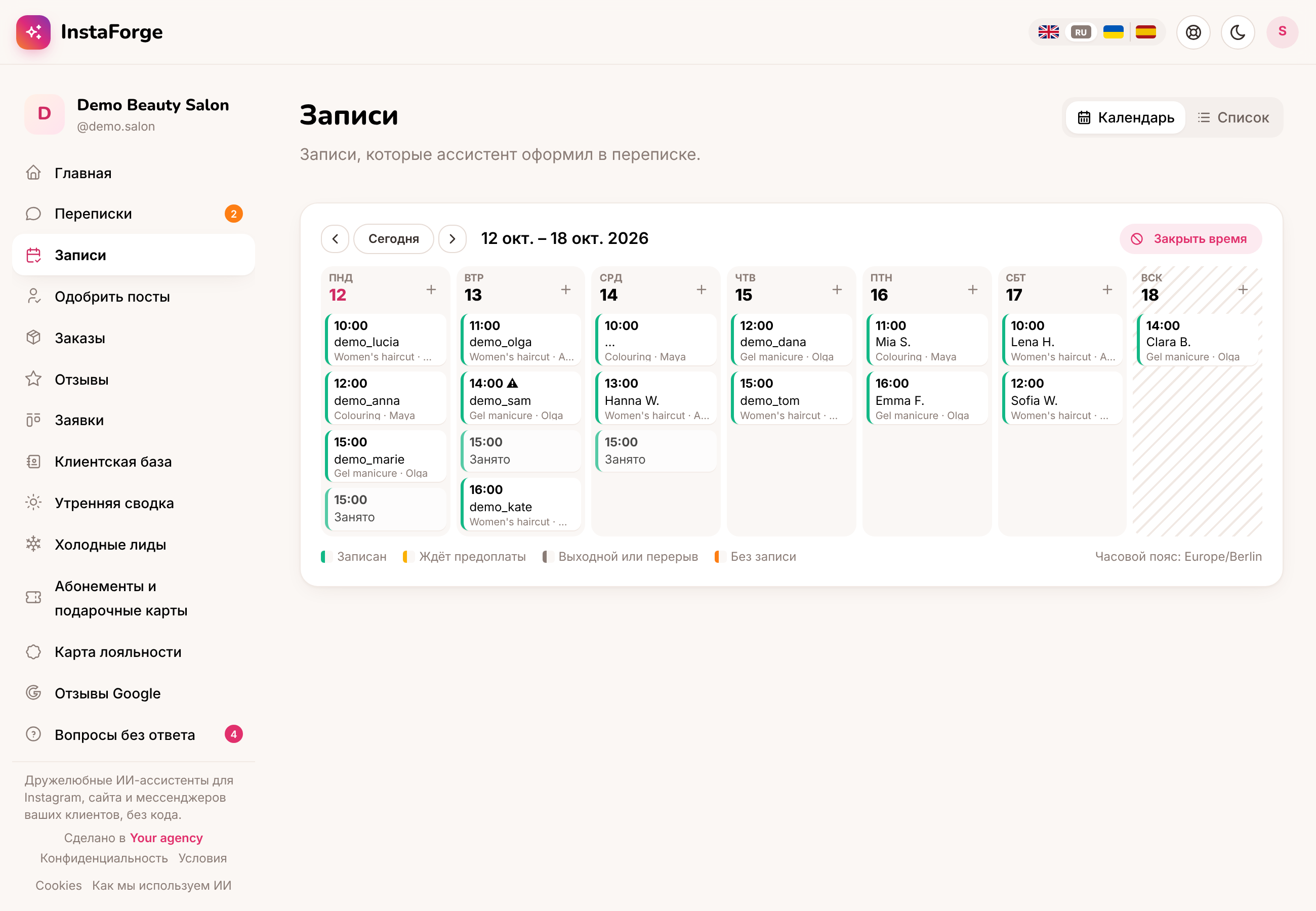Open the user avatar S menu
Viewport: 1316px width, 911px height.
(x=1282, y=32)
